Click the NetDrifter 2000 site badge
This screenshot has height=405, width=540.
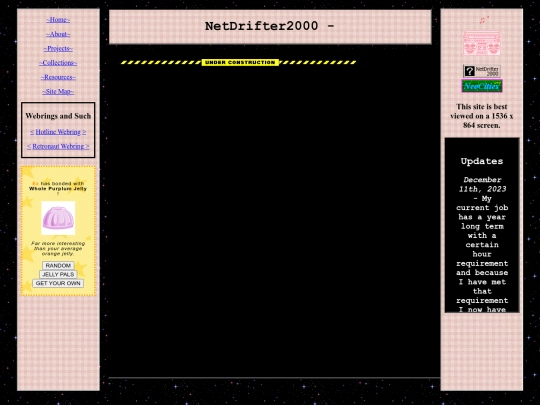(481, 71)
